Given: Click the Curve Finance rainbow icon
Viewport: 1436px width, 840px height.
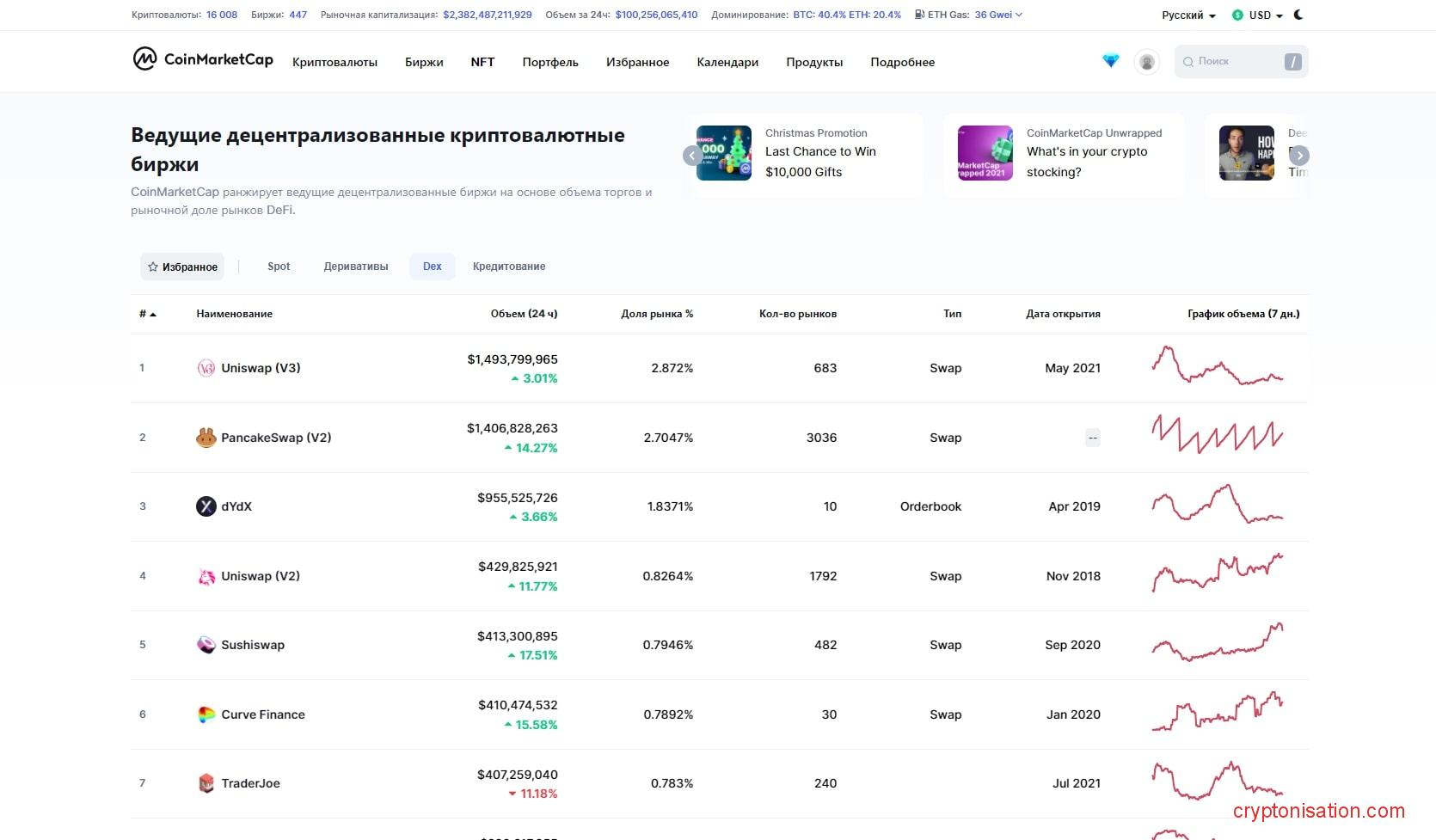Looking at the screenshot, I should coord(206,714).
